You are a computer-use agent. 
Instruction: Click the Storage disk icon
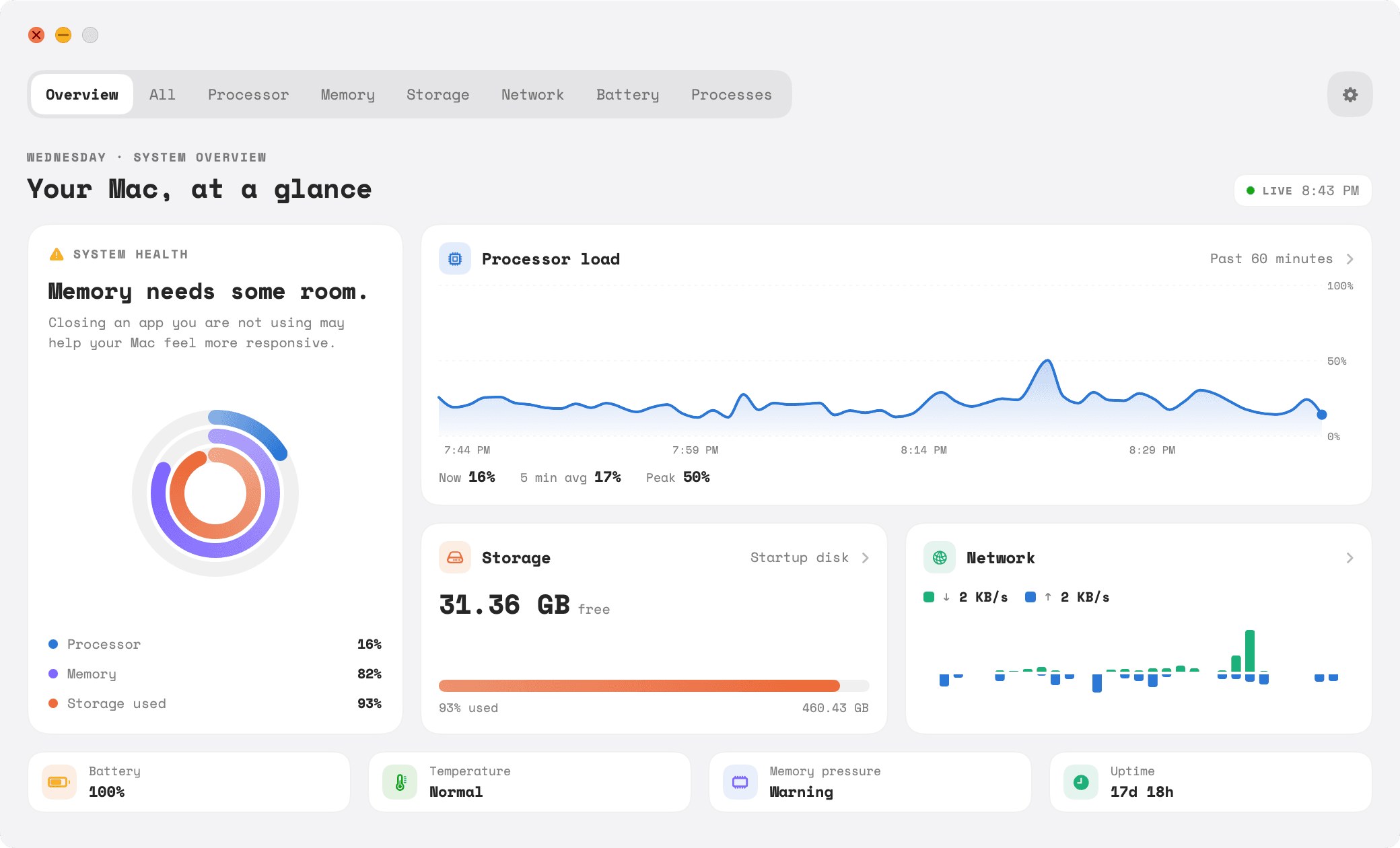(455, 557)
